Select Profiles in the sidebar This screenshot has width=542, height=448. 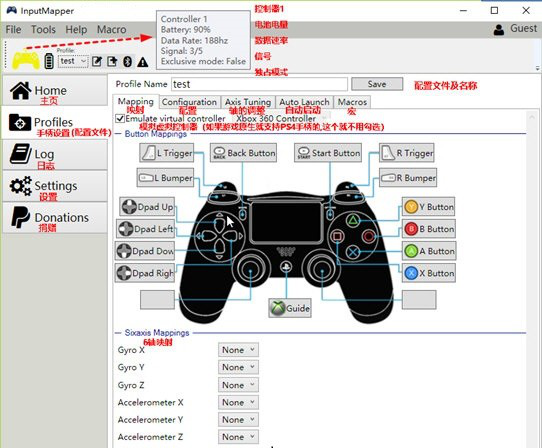click(x=55, y=123)
